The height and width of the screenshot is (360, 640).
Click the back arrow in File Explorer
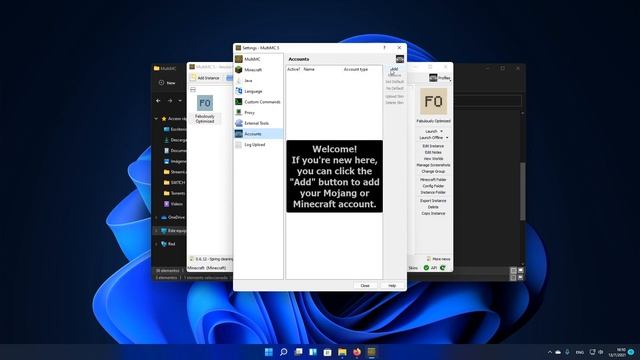(x=158, y=100)
